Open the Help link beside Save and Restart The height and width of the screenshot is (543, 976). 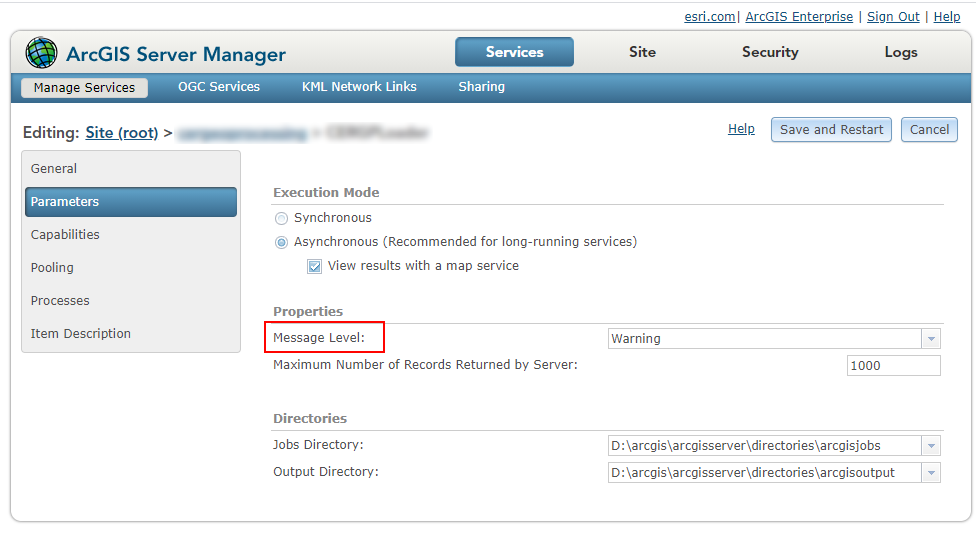pos(741,129)
